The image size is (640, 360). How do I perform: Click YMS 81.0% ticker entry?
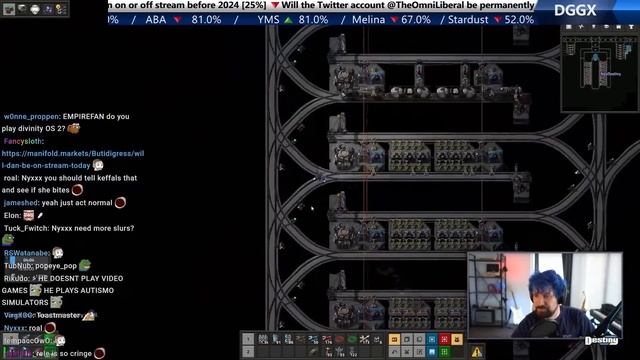point(293,20)
